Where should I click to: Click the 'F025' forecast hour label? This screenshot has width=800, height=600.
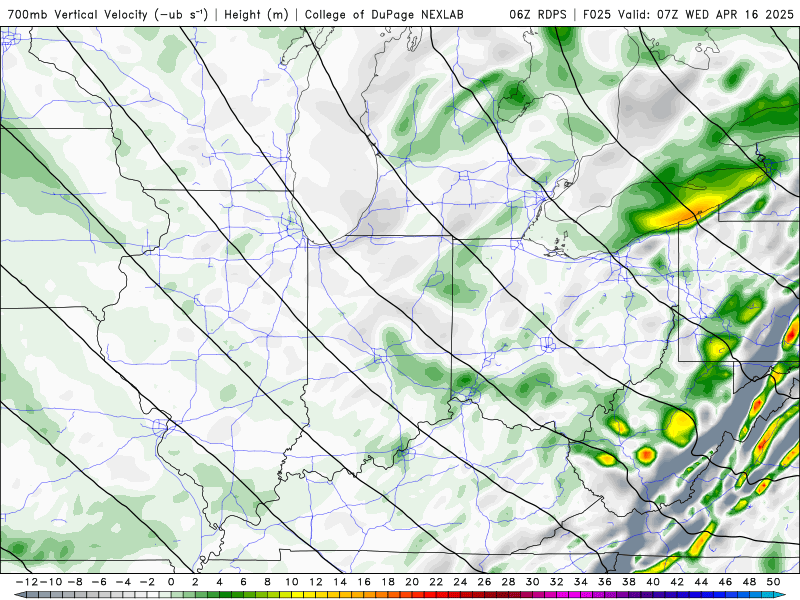[x=597, y=14]
